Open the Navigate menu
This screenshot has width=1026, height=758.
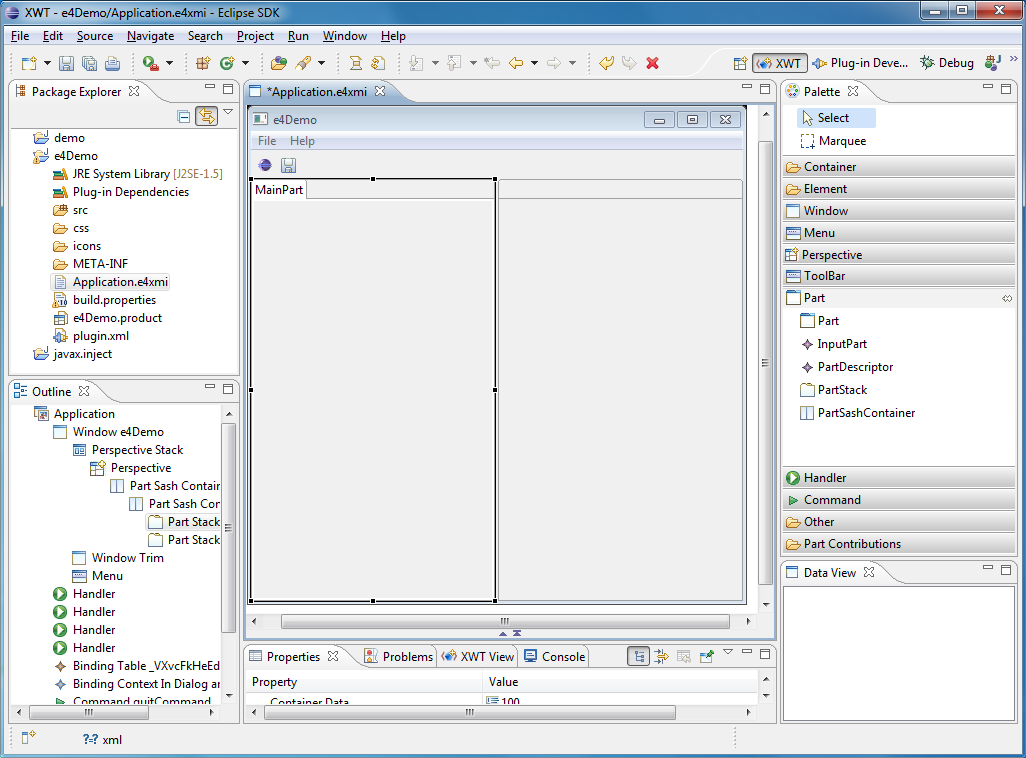tap(150, 36)
